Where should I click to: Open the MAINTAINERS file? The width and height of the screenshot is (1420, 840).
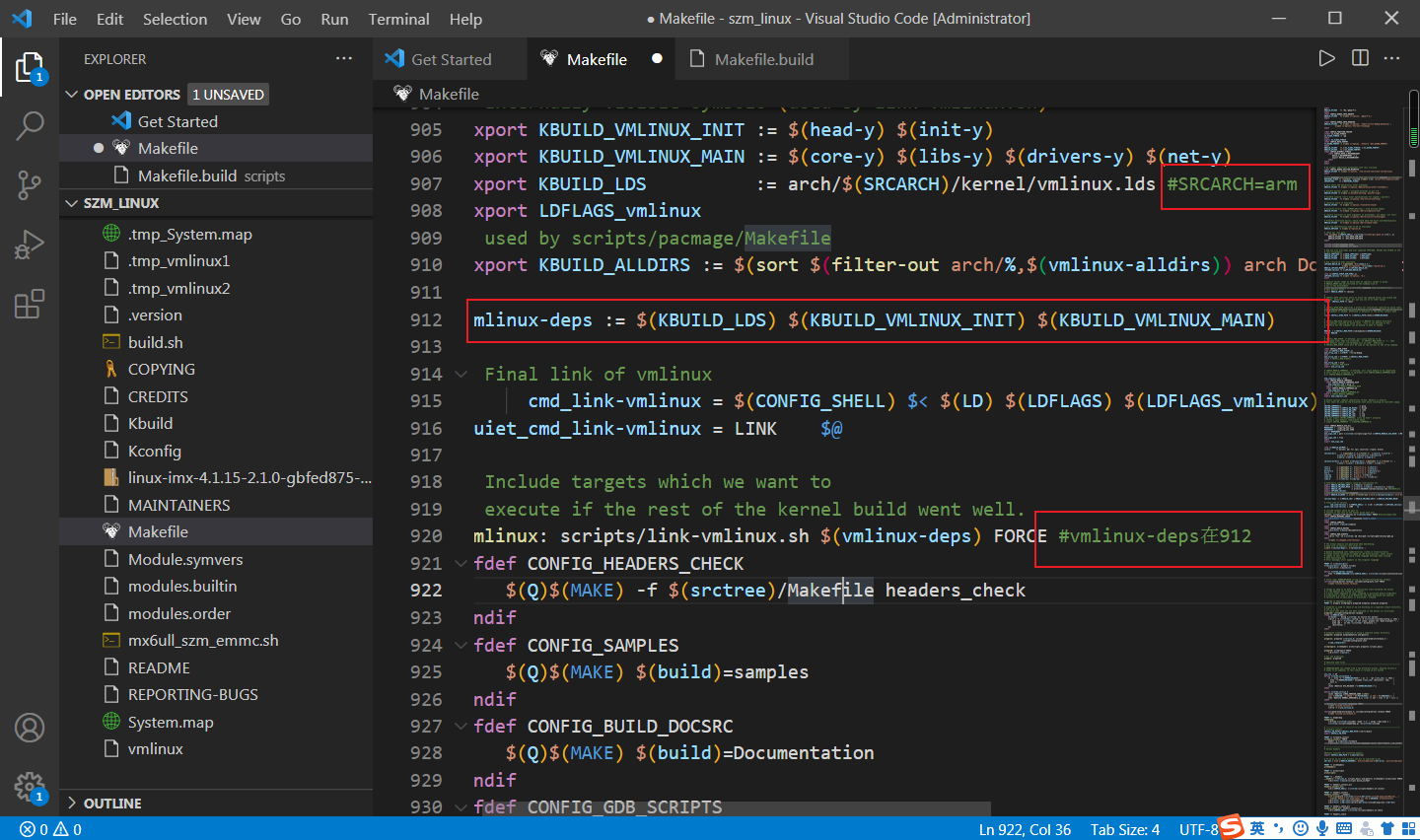(216, 505)
